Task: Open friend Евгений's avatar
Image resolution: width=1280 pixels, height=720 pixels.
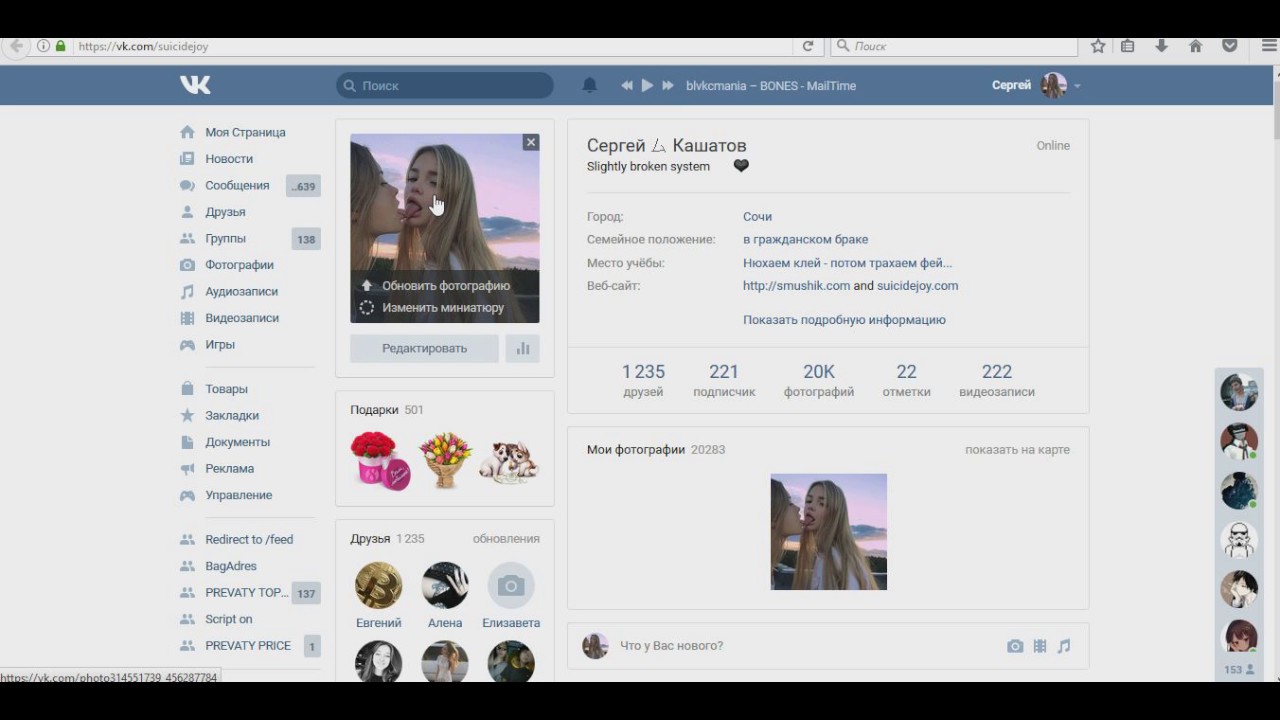Action: point(379,585)
